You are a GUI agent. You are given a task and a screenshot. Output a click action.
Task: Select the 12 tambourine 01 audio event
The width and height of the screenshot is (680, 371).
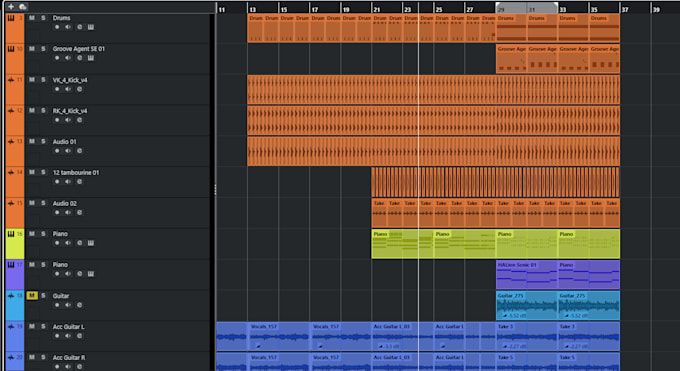coord(495,182)
